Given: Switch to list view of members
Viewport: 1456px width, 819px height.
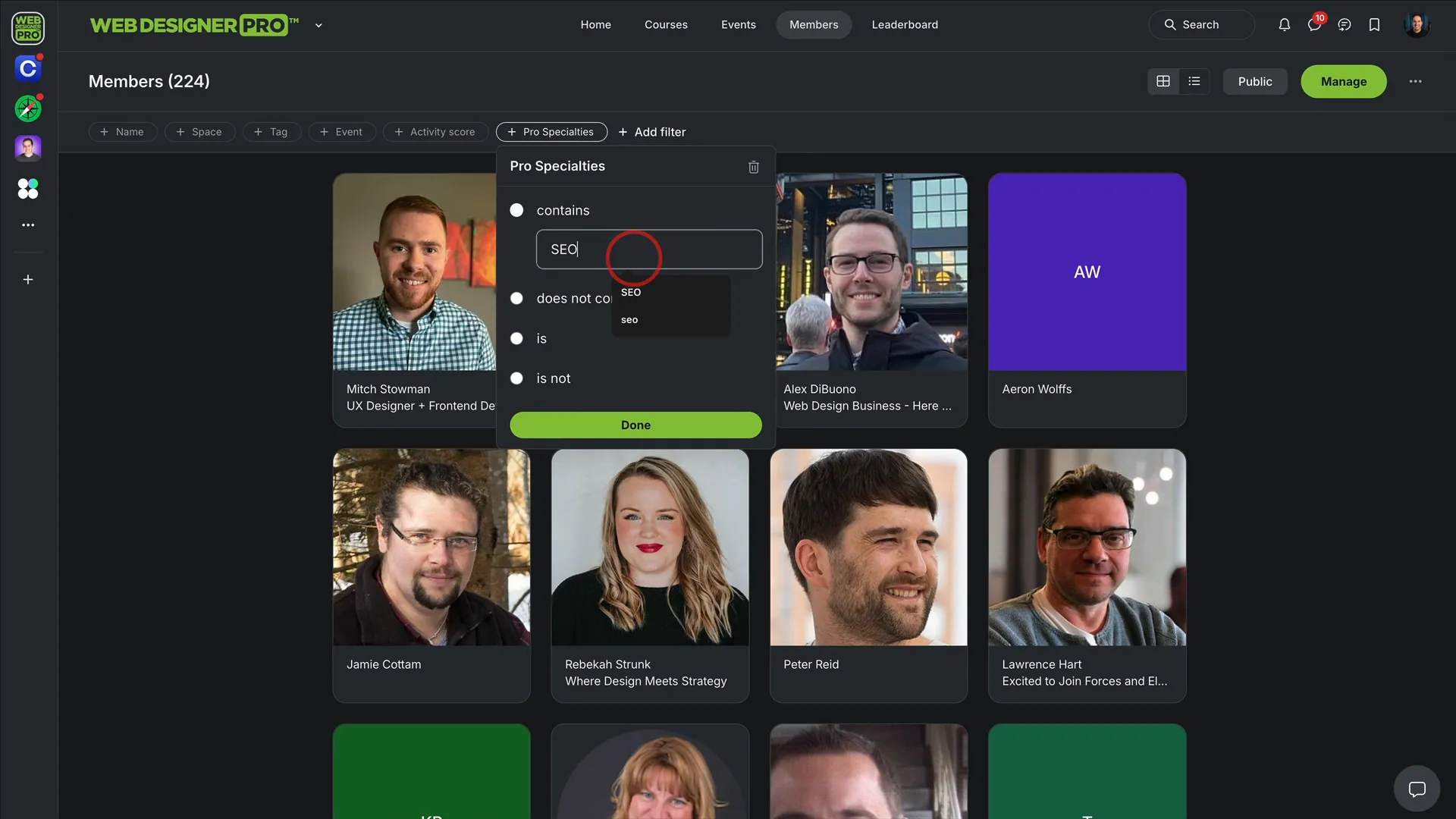Looking at the screenshot, I should 1194,81.
